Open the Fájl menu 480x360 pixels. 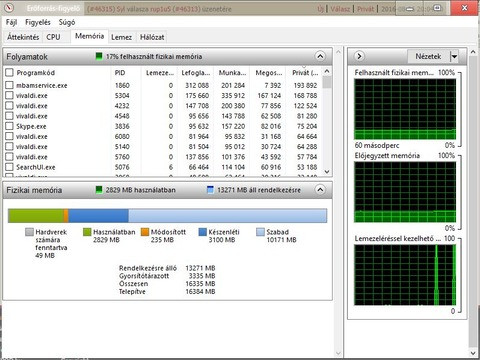11,22
